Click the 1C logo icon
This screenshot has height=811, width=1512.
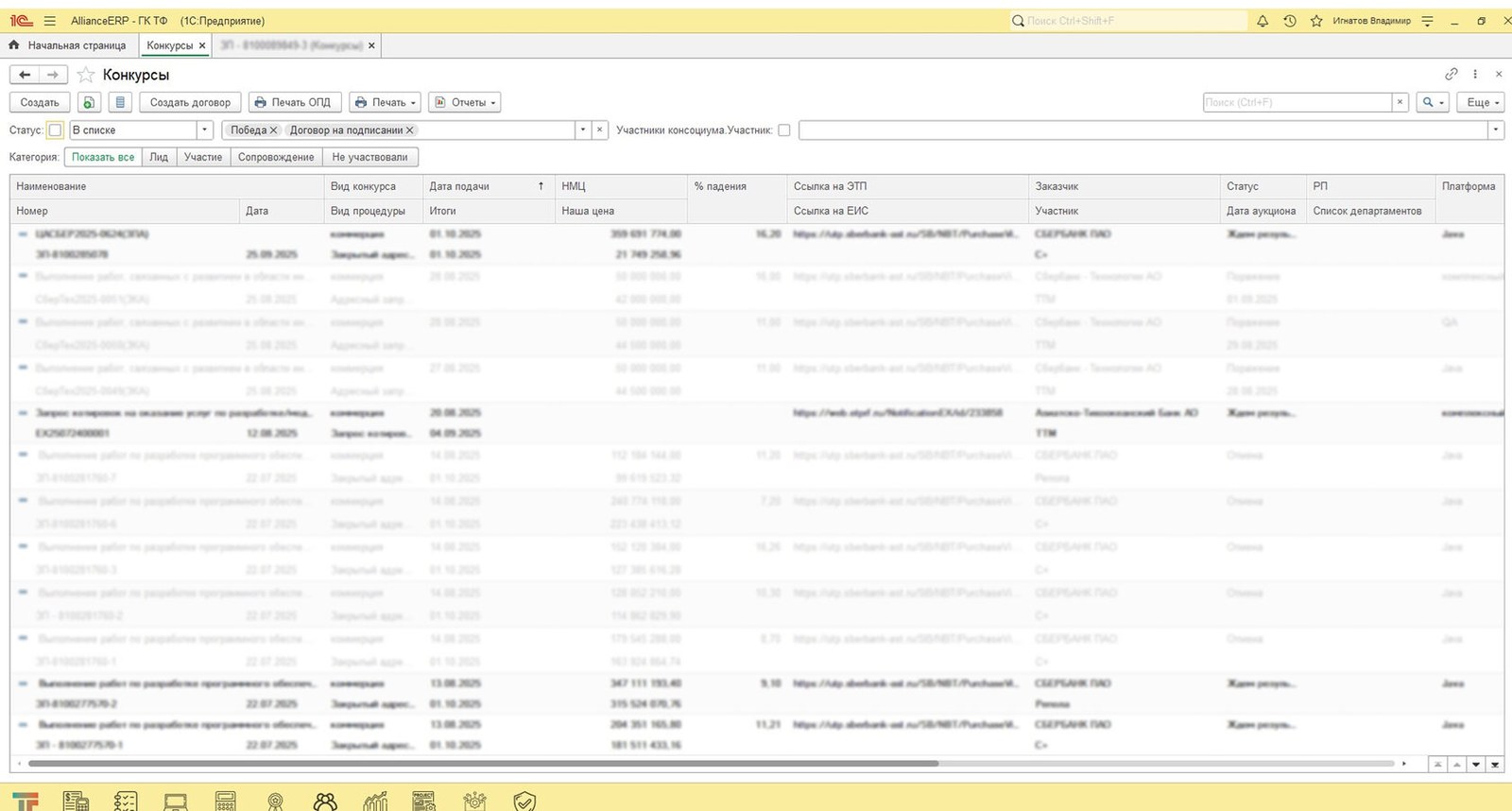click(21, 21)
